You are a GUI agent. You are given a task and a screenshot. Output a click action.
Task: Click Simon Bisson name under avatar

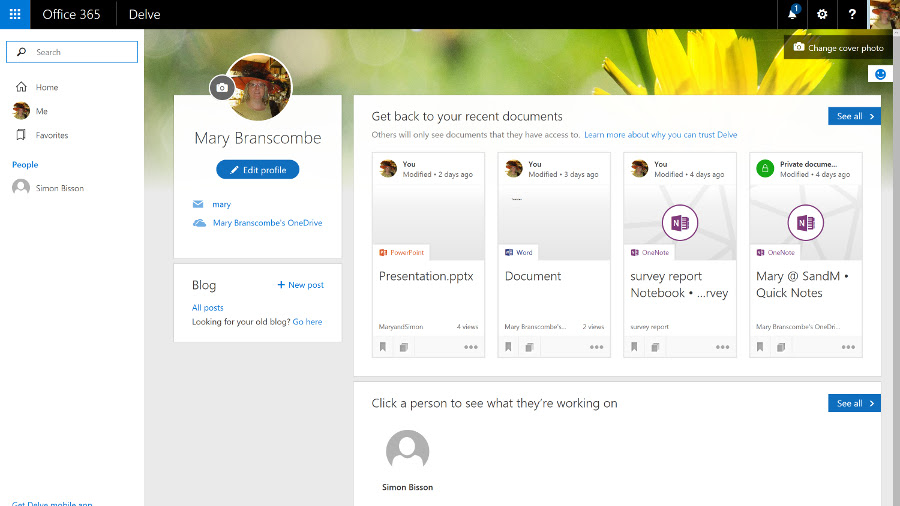408,487
